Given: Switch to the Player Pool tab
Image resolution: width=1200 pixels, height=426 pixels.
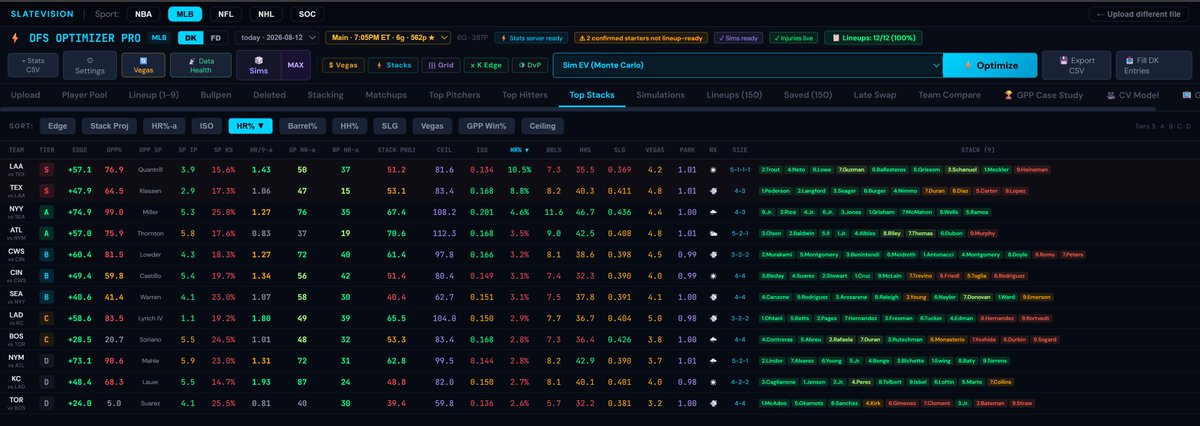Looking at the screenshot, I should coord(84,95).
